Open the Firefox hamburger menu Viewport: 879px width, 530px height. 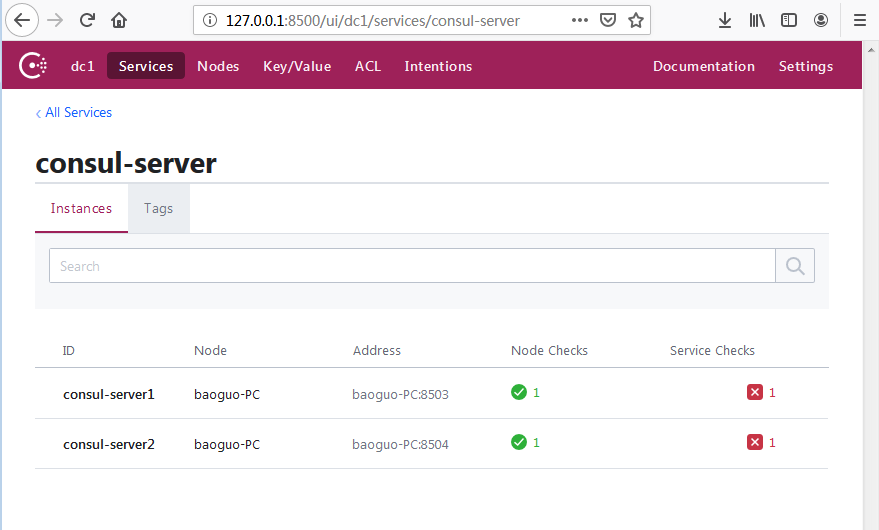coord(860,20)
